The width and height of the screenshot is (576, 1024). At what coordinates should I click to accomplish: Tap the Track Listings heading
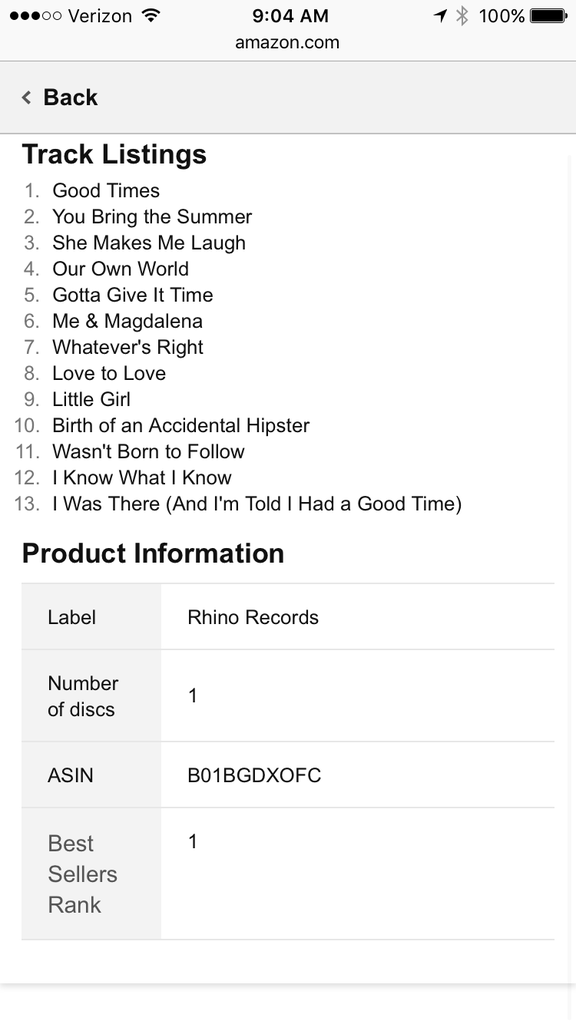114,155
